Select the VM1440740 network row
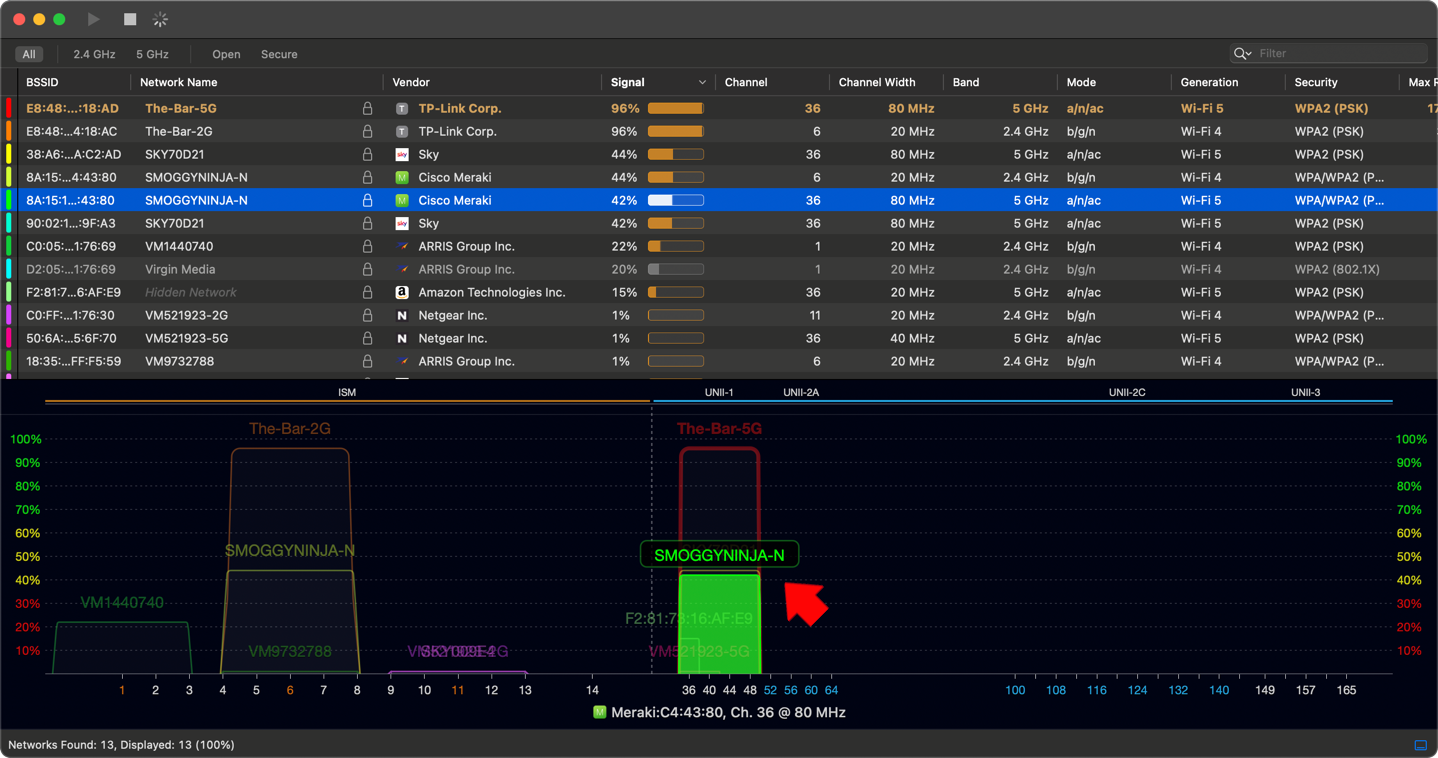1438x758 pixels. tap(719, 246)
